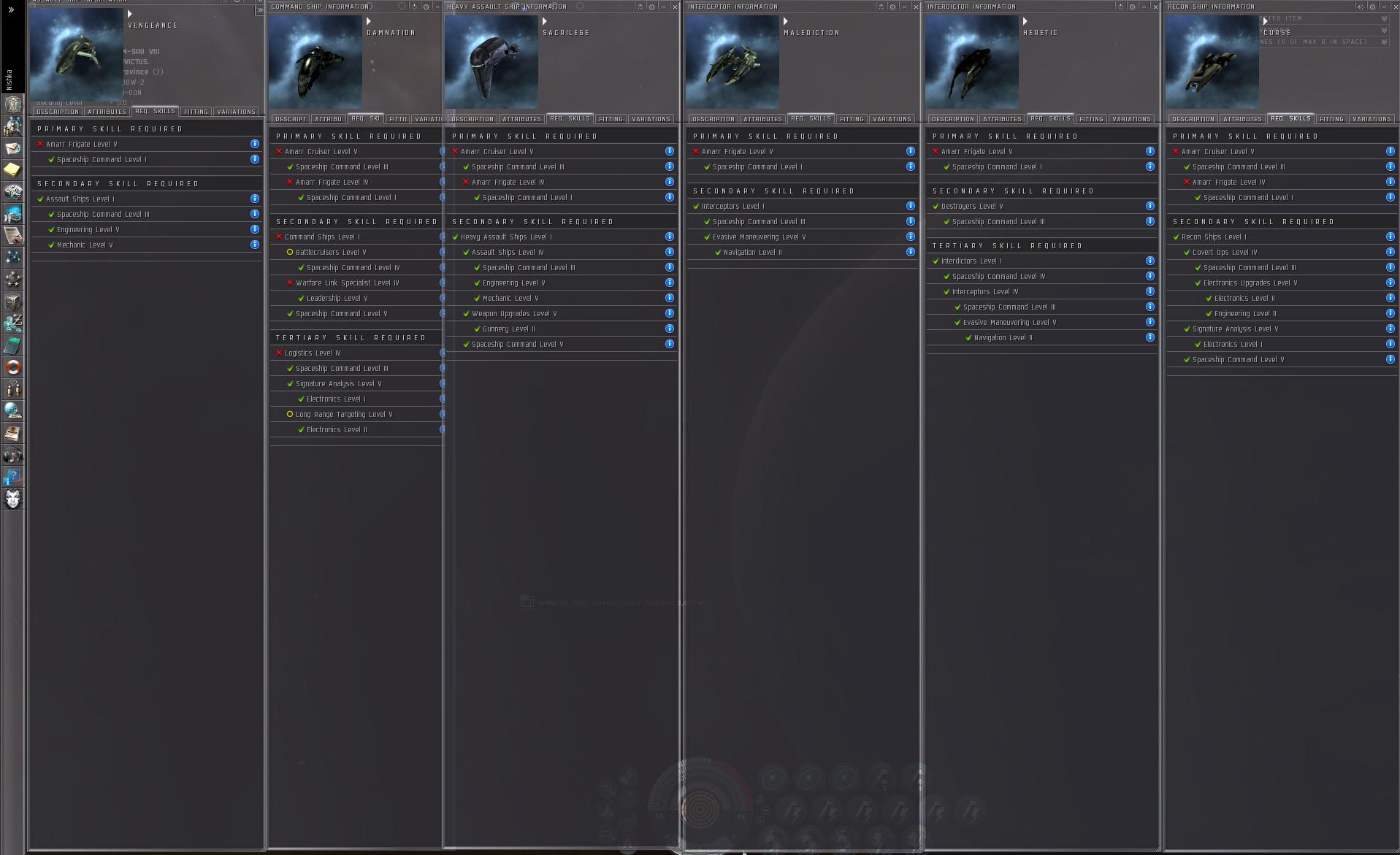Open the arrow menu beside Damnation
1400x855 pixels.
tap(369, 21)
